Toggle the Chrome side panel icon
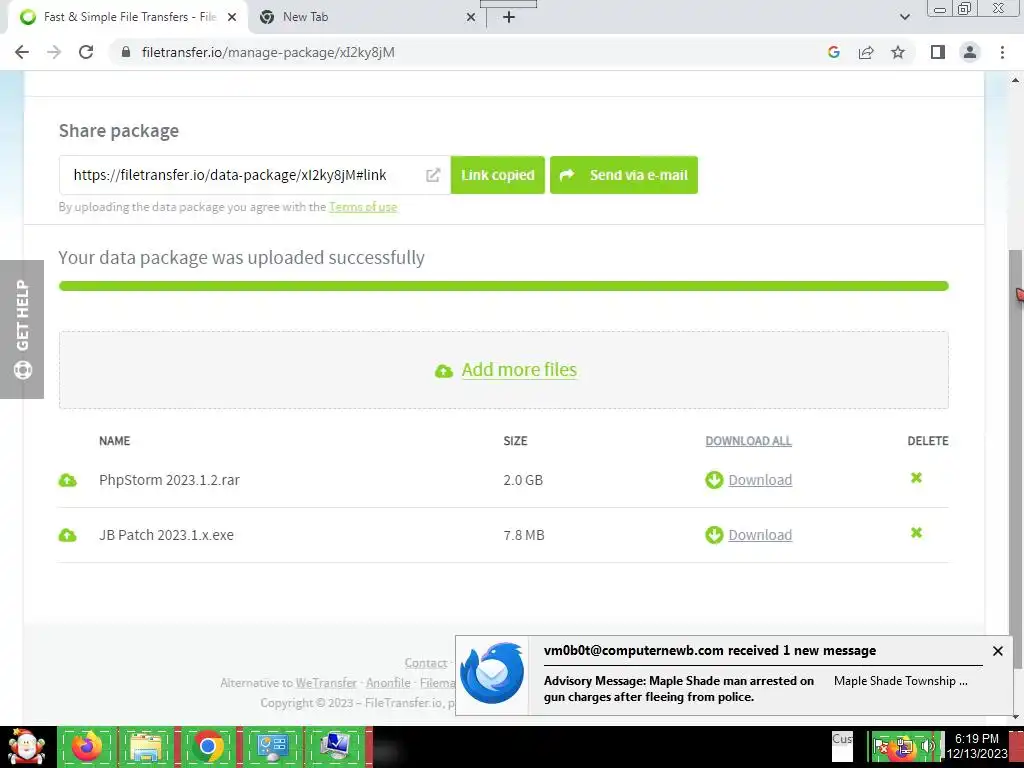The height and width of the screenshot is (768, 1024). pos(938,52)
